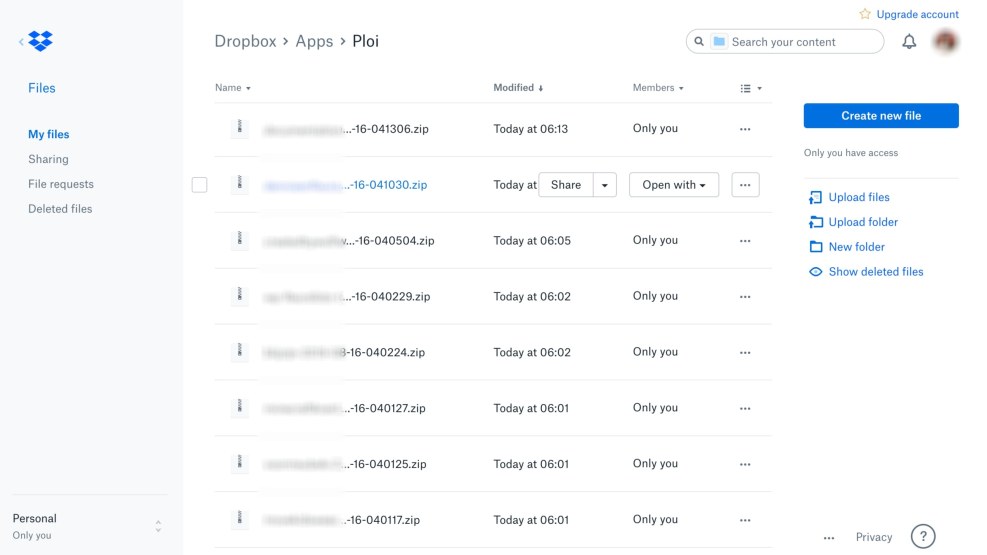The height and width of the screenshot is (555, 987).
Task: Navigate to Apps breadcrumb
Action: point(314,41)
